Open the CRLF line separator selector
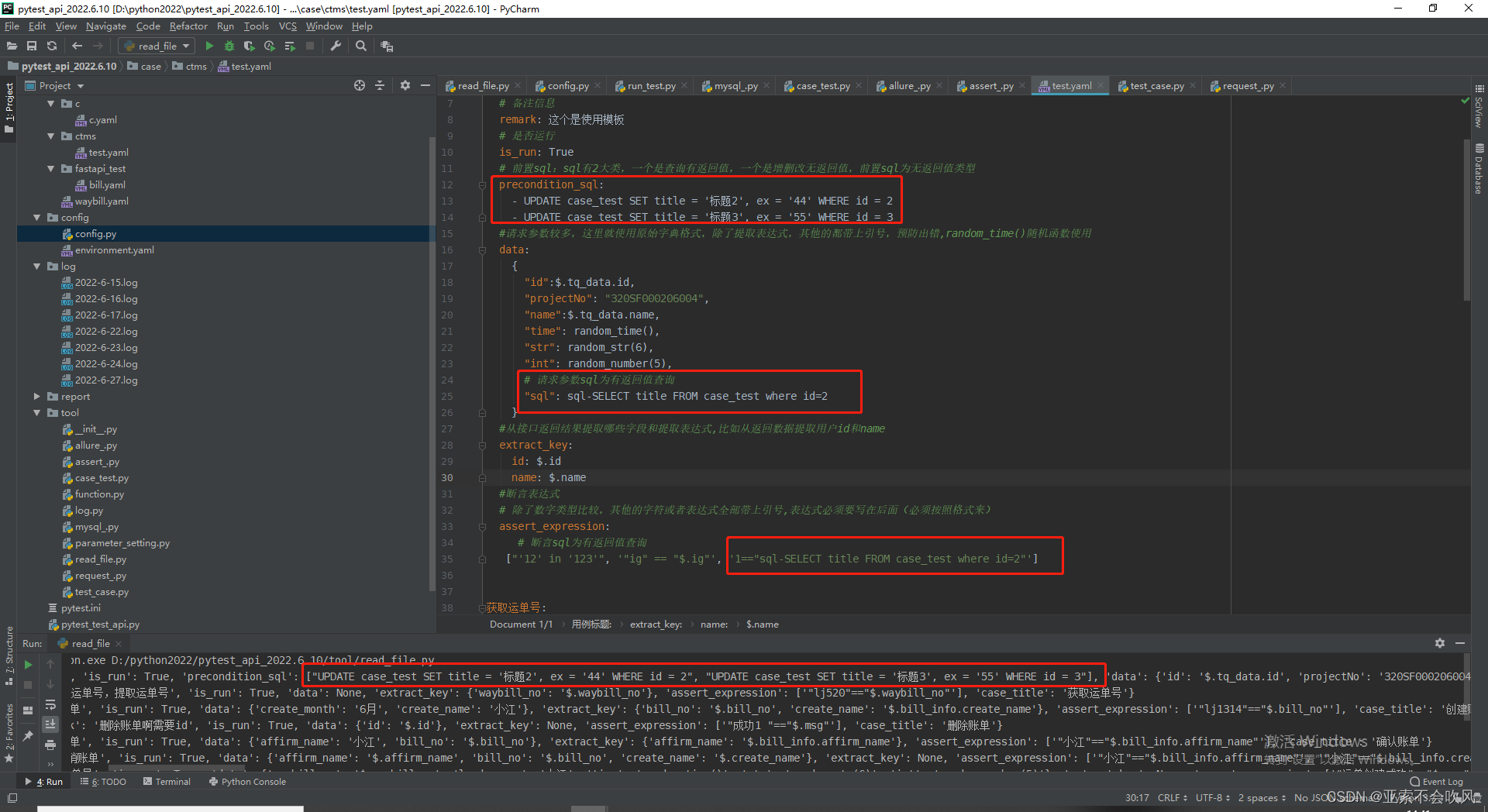1488x812 pixels. click(1173, 797)
